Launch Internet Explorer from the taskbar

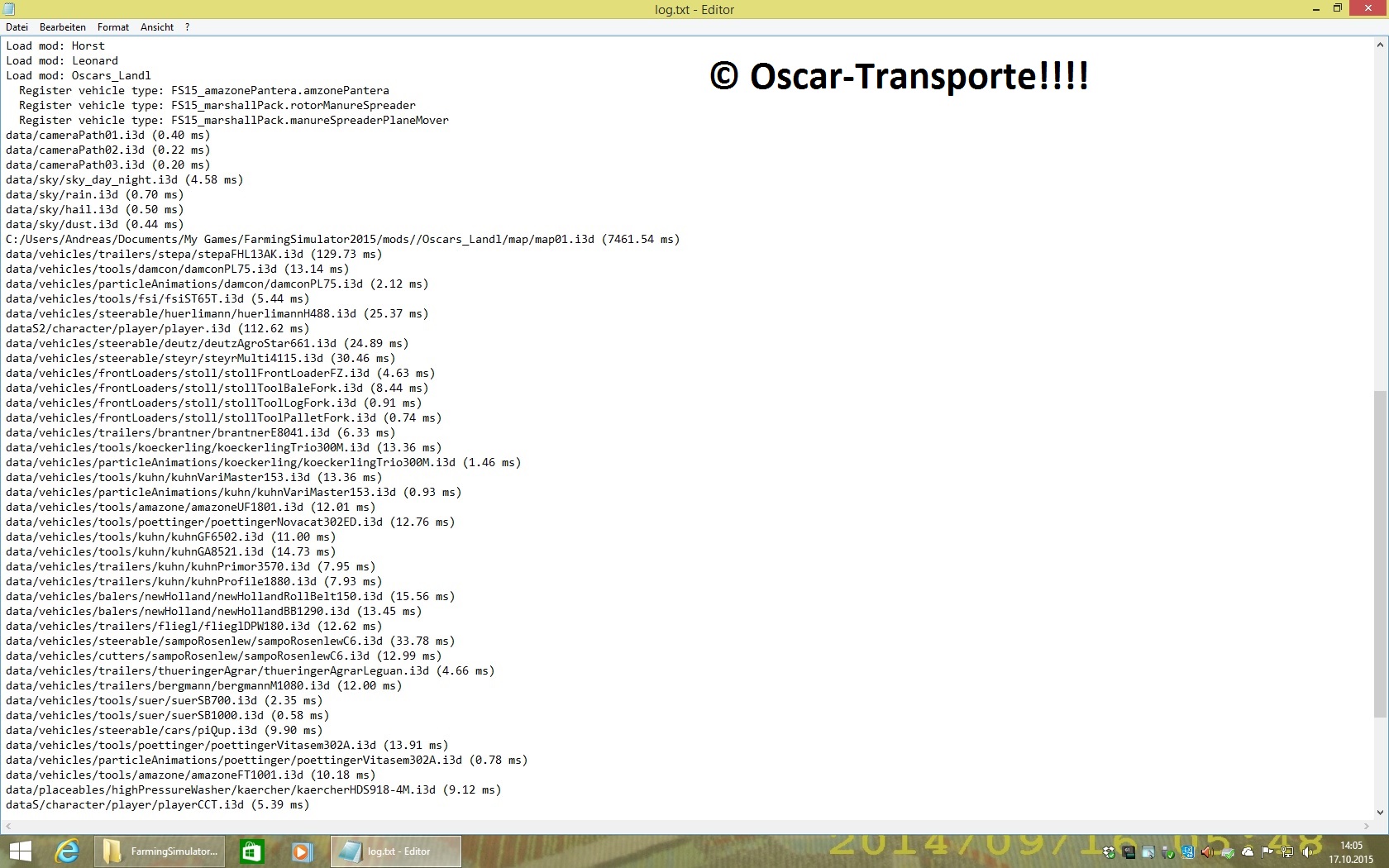[x=66, y=851]
